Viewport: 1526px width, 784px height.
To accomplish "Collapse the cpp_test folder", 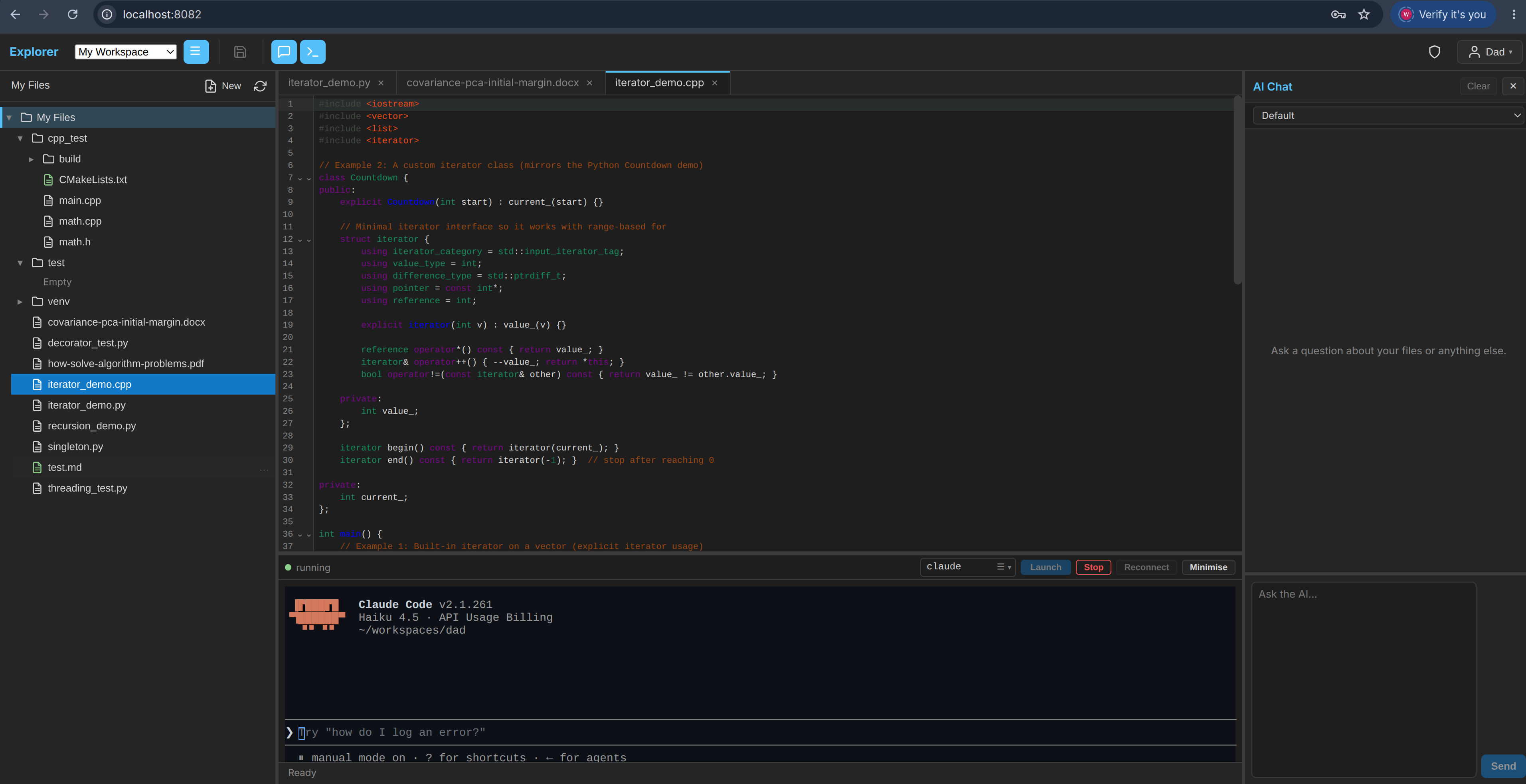I will coord(20,138).
